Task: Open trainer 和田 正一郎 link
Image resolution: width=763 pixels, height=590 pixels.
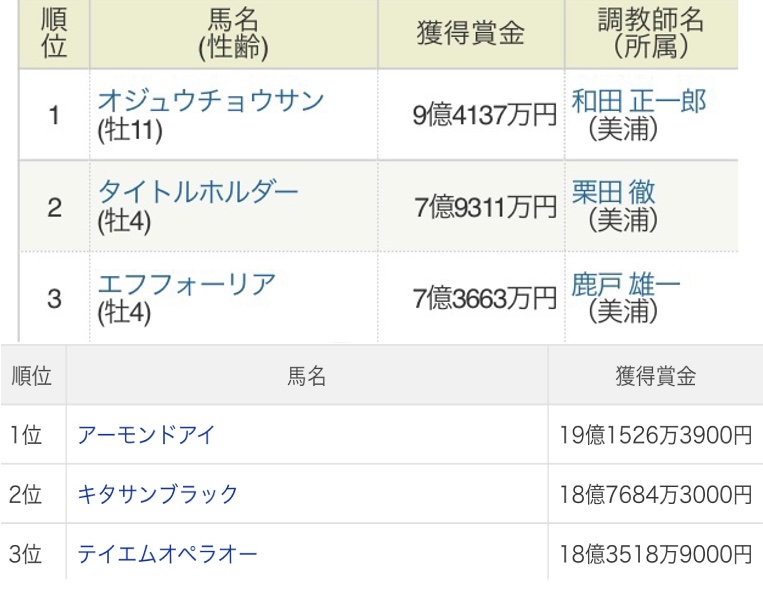Action: pos(638,101)
